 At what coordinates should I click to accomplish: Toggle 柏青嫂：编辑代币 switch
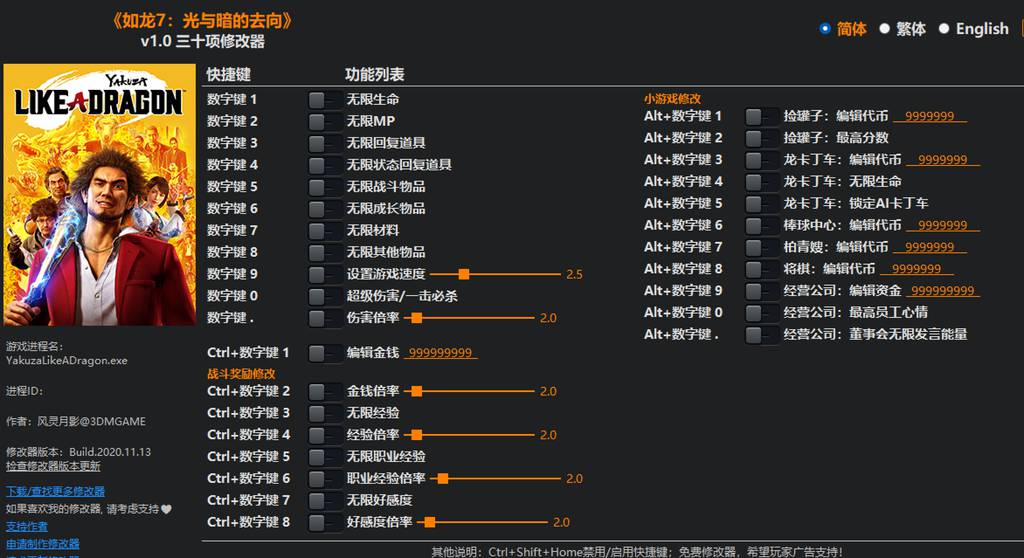pyautogui.click(x=761, y=247)
